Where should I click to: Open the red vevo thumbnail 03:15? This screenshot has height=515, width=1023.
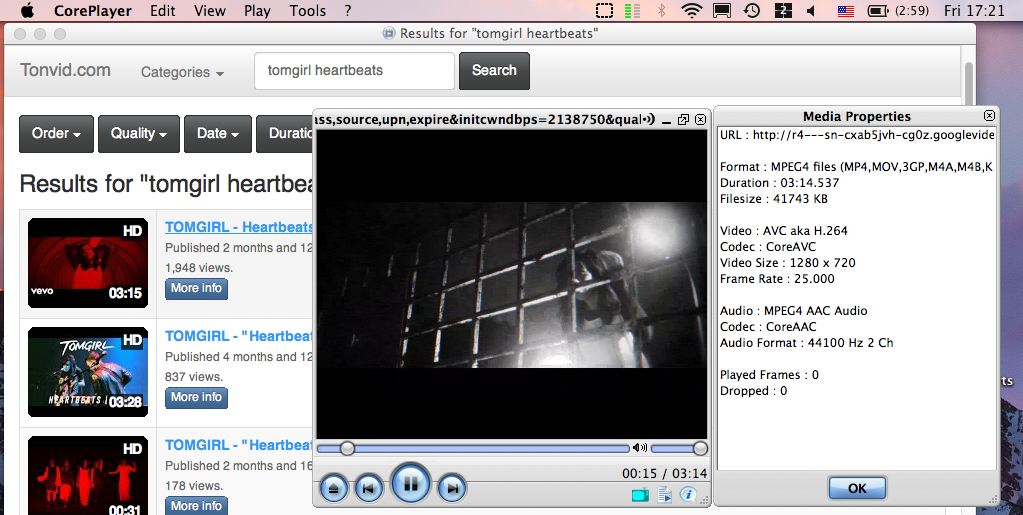[x=88, y=262]
